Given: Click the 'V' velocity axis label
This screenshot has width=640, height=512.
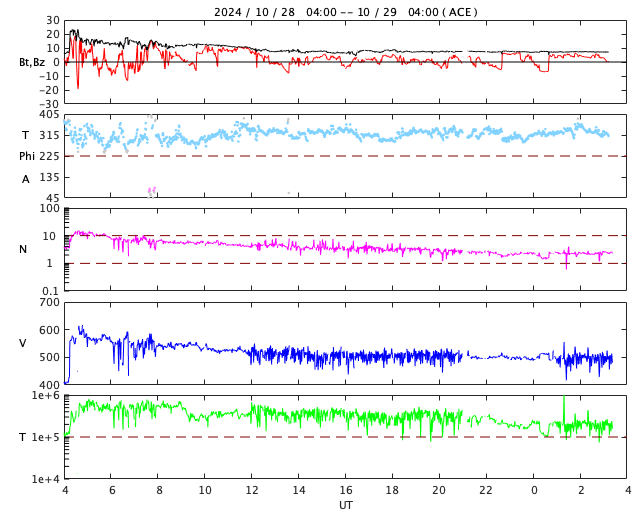Looking at the screenshot, I should pyautogui.click(x=23, y=343).
